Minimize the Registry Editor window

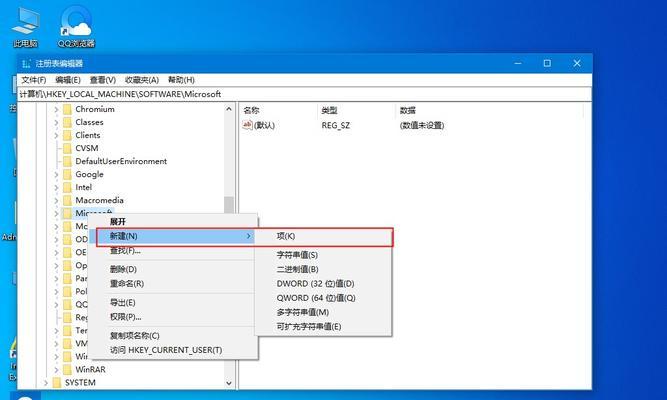[518, 63]
